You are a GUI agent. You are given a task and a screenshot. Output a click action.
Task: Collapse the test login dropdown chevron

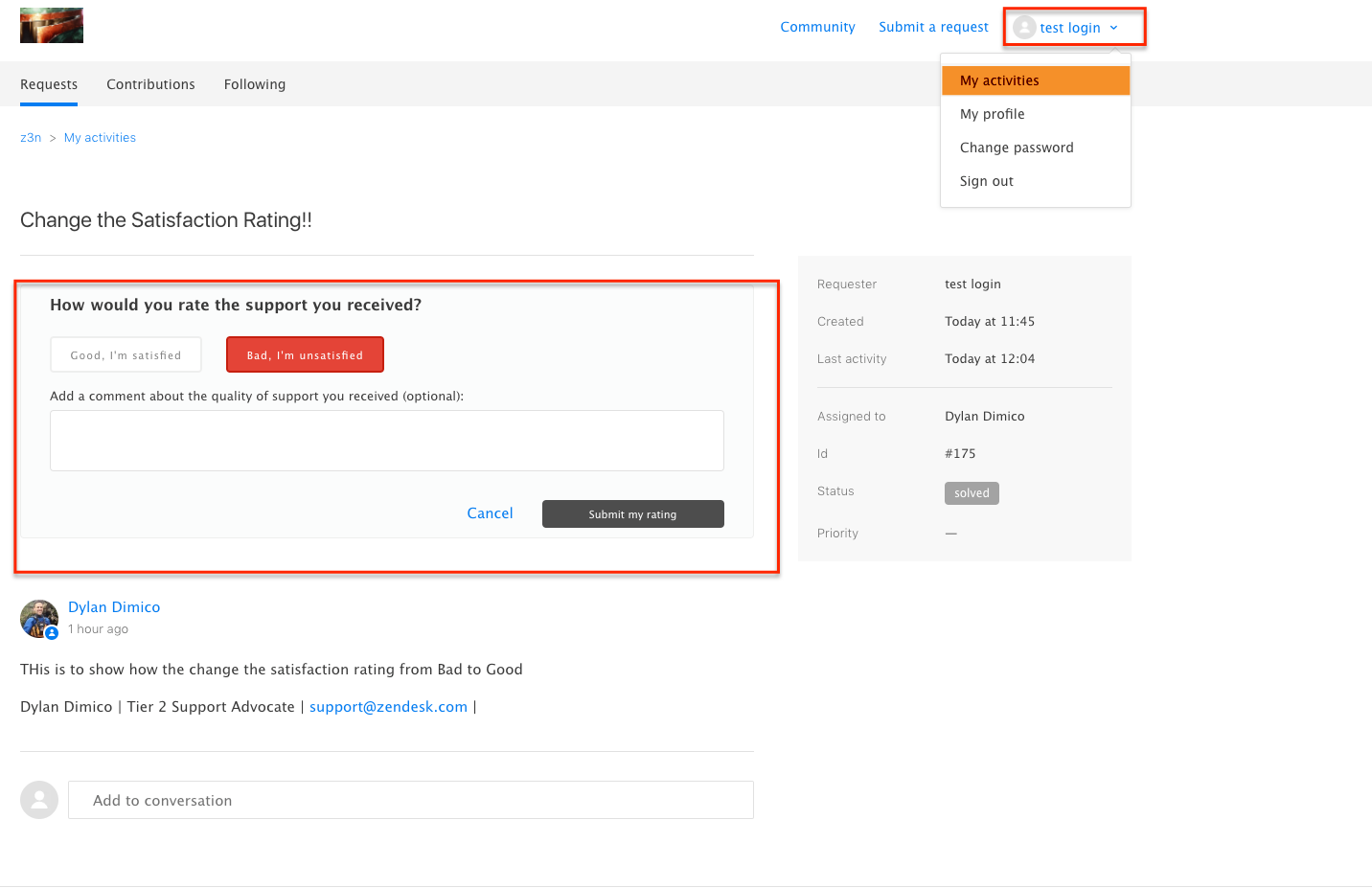1113,28
